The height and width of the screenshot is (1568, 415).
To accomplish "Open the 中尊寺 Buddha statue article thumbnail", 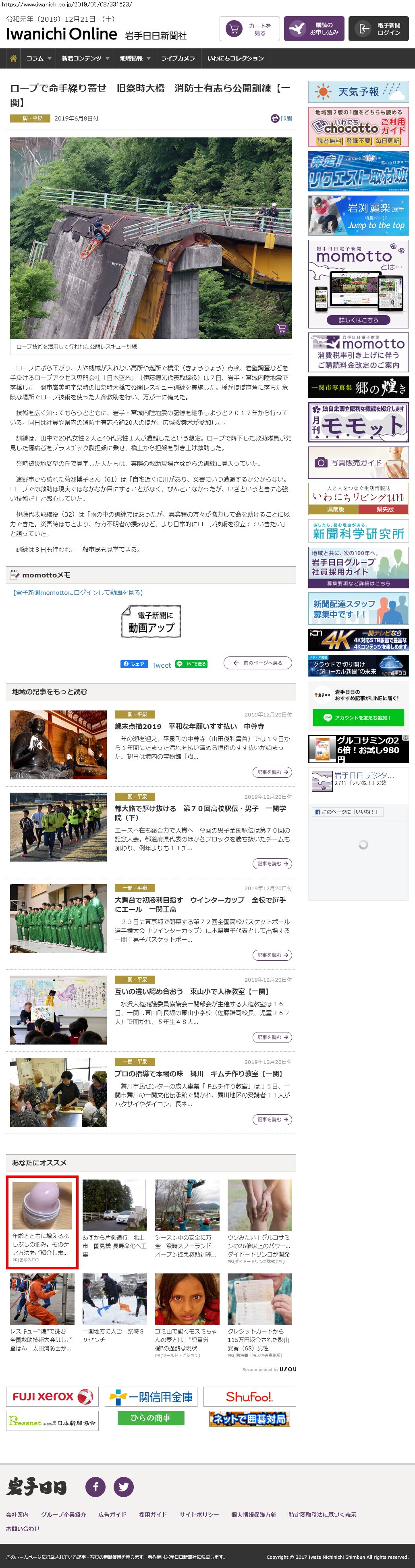I will click(58, 744).
